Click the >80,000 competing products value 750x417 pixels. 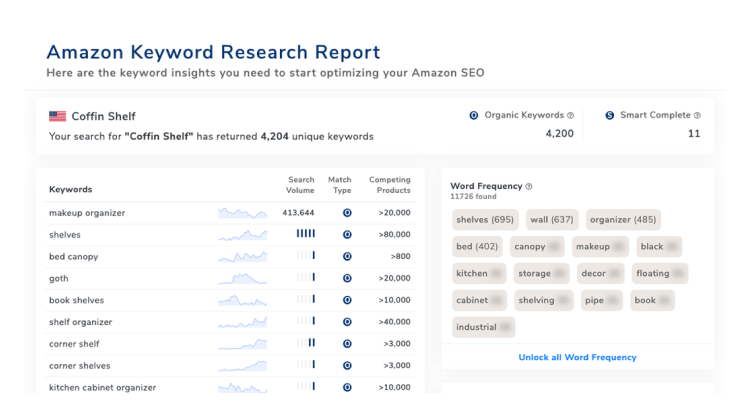pyautogui.click(x=394, y=234)
